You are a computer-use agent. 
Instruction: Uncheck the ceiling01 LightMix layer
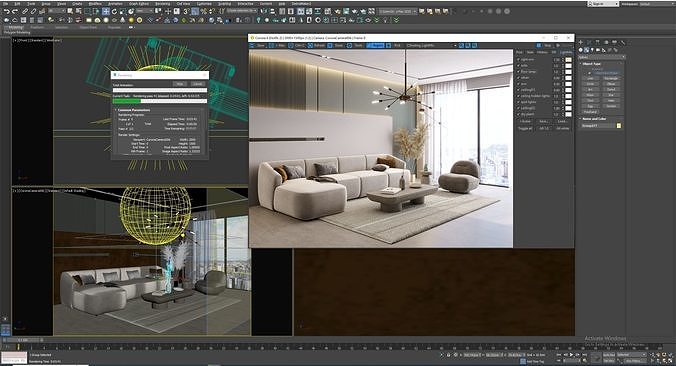pyautogui.click(x=518, y=90)
